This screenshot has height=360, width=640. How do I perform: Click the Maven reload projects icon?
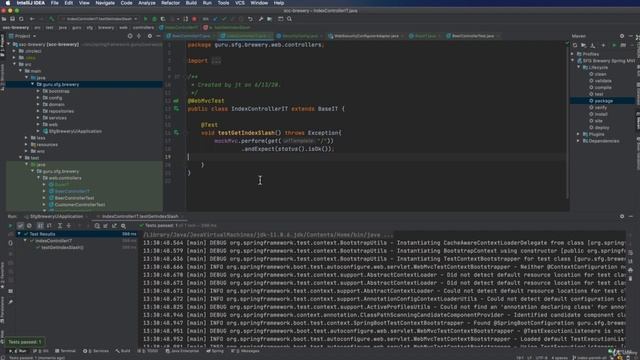pyautogui.click(x=575, y=45)
